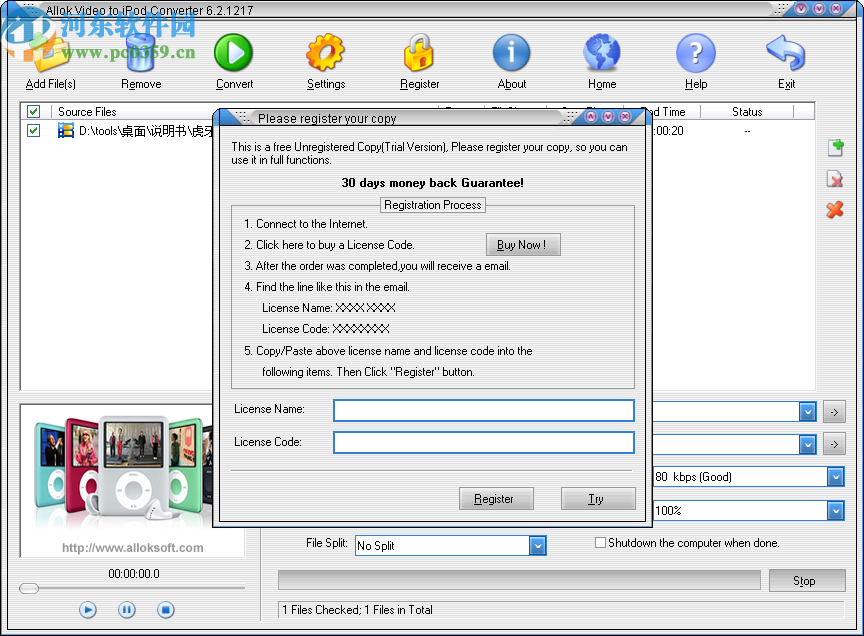
Task: Open Help with the question mark icon
Action: tap(695, 53)
